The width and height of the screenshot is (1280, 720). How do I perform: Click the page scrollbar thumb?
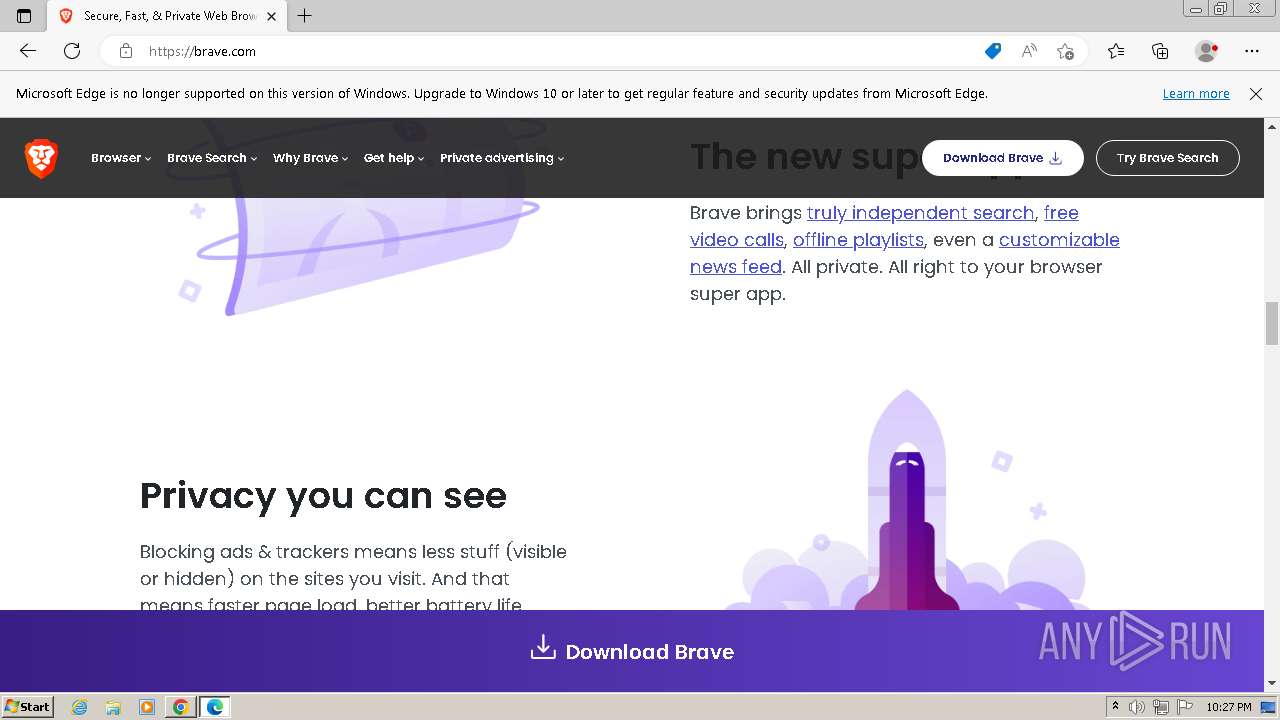1272,323
